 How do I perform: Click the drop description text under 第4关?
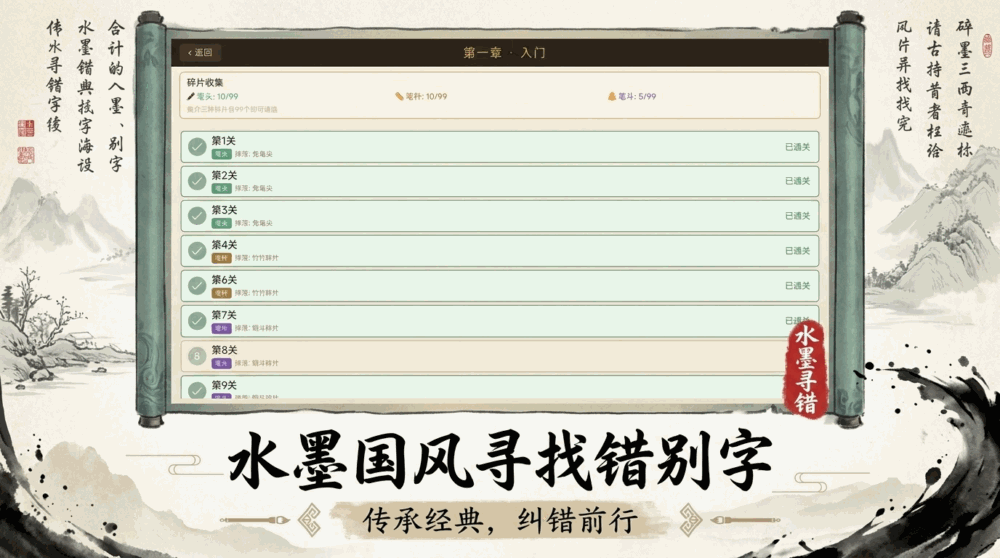(x=256, y=258)
